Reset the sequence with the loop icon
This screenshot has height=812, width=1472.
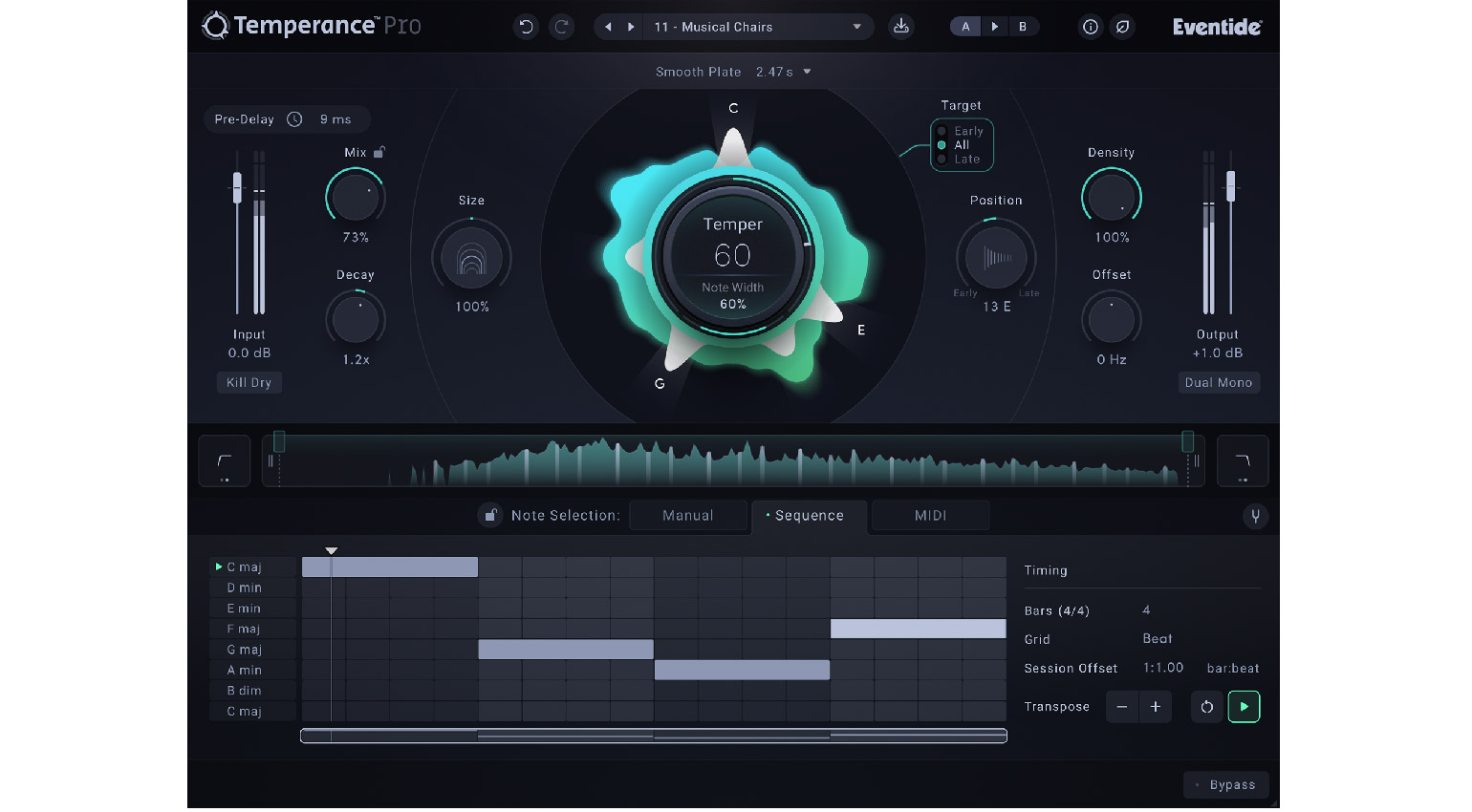pyautogui.click(x=1206, y=707)
